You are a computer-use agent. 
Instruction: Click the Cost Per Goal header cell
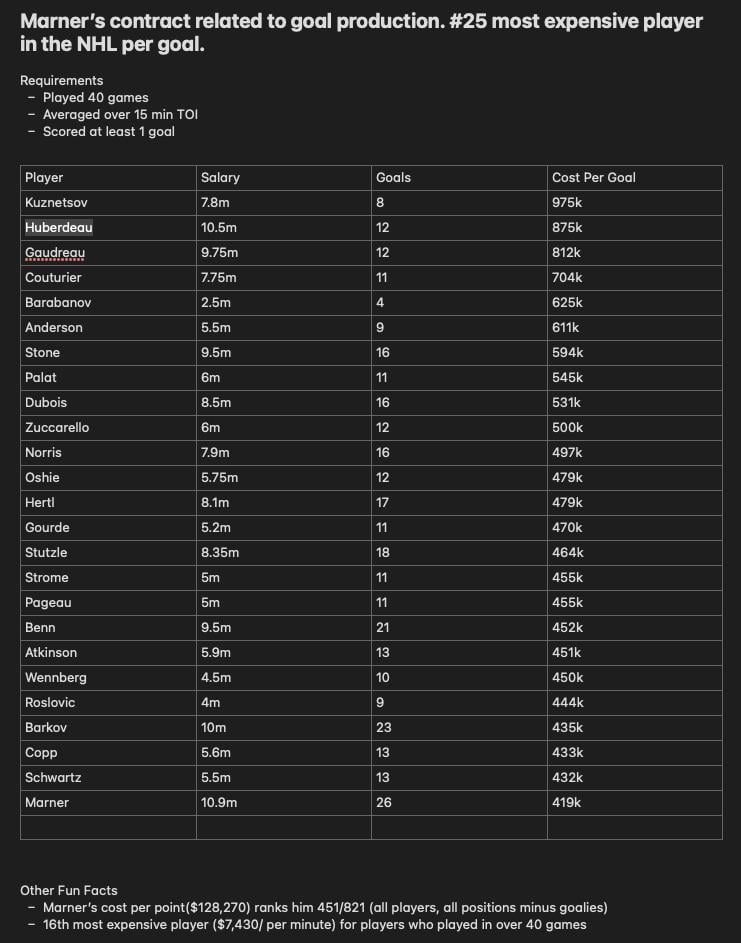[x=635, y=178]
